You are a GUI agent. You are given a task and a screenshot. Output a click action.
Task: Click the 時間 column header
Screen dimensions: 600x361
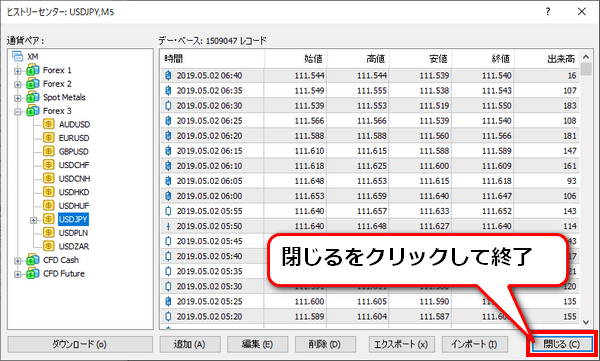click(212, 59)
